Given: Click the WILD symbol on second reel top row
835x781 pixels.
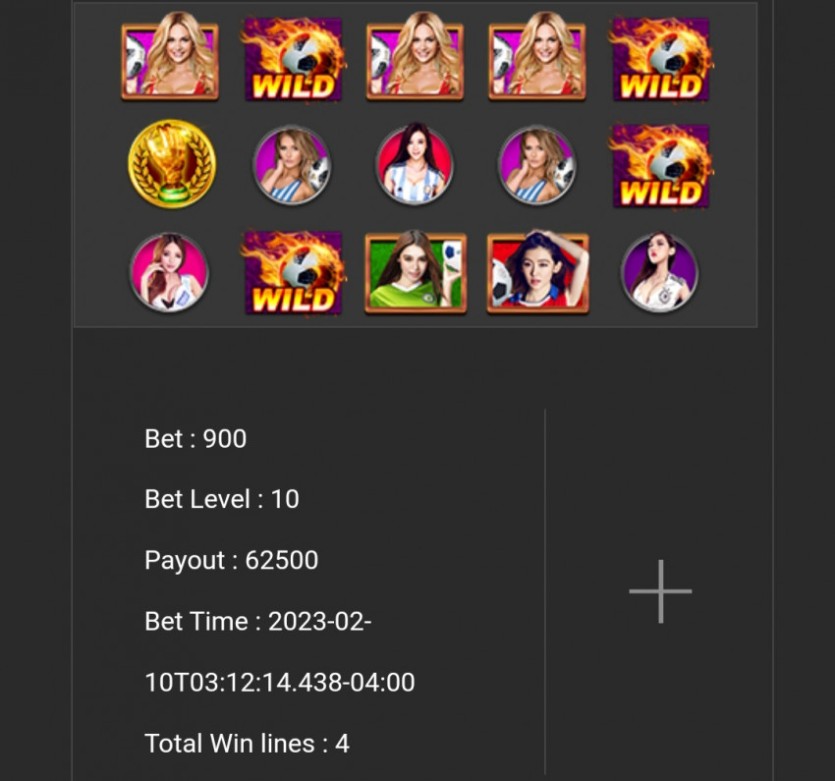Looking at the screenshot, I should (292, 59).
